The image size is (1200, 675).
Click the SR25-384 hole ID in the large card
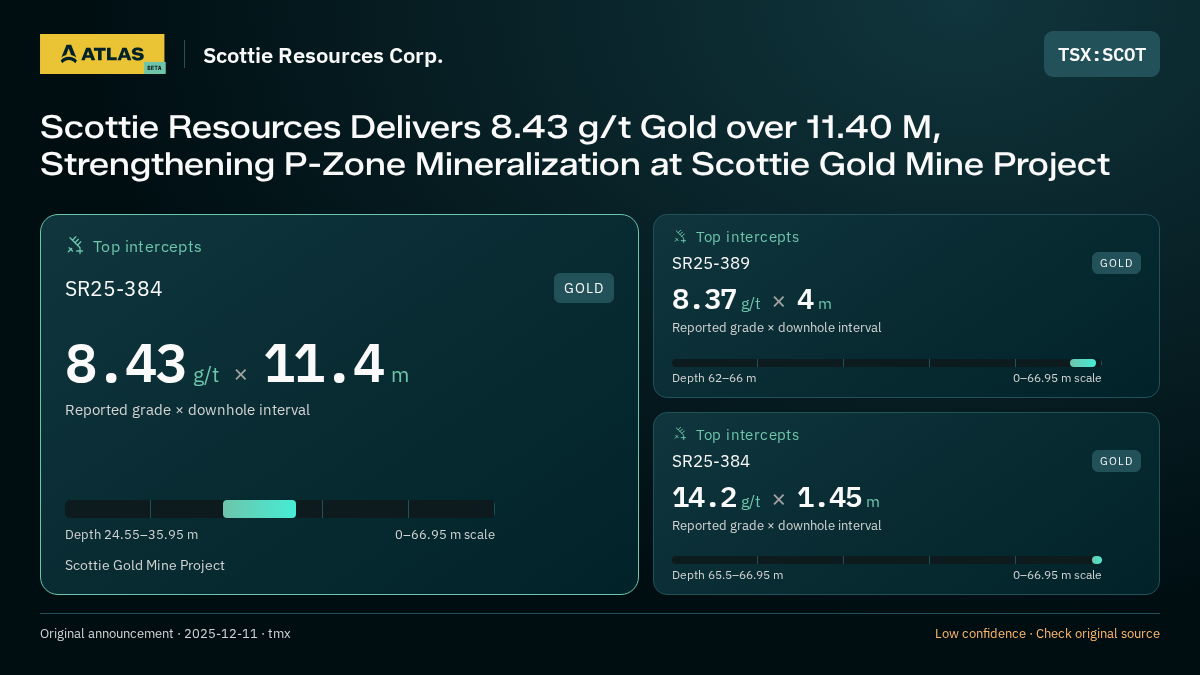click(x=114, y=289)
